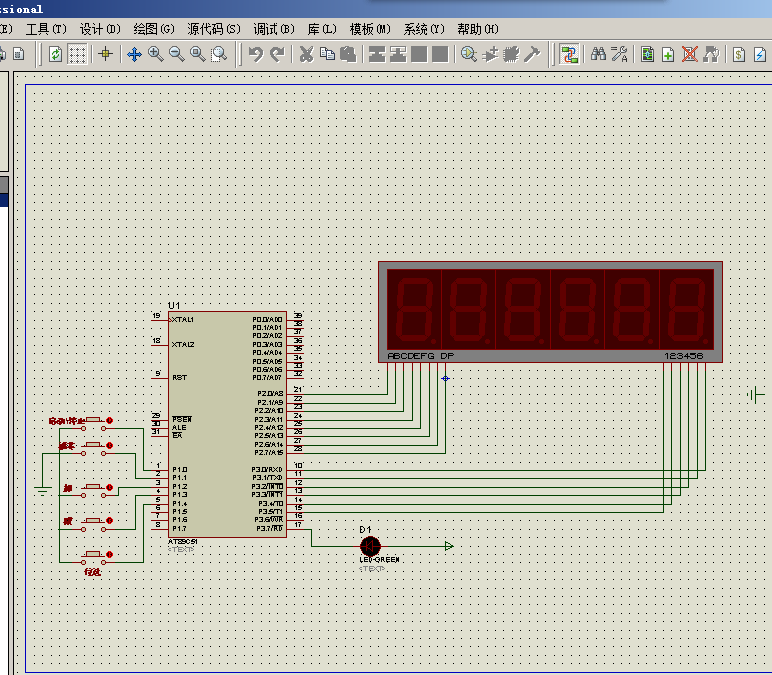Click the redo arrow icon

(x=277, y=54)
